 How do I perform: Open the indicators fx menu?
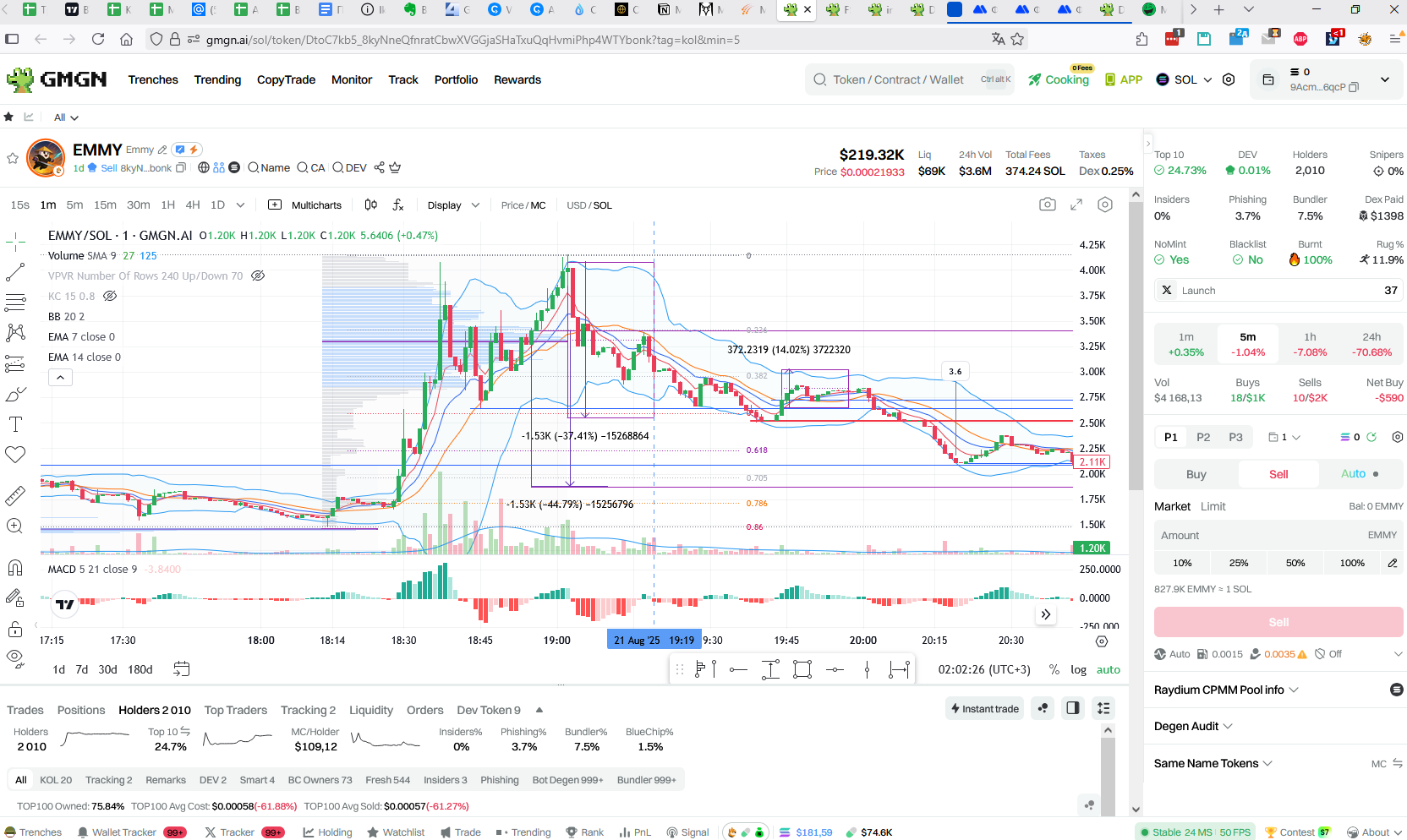click(x=398, y=205)
